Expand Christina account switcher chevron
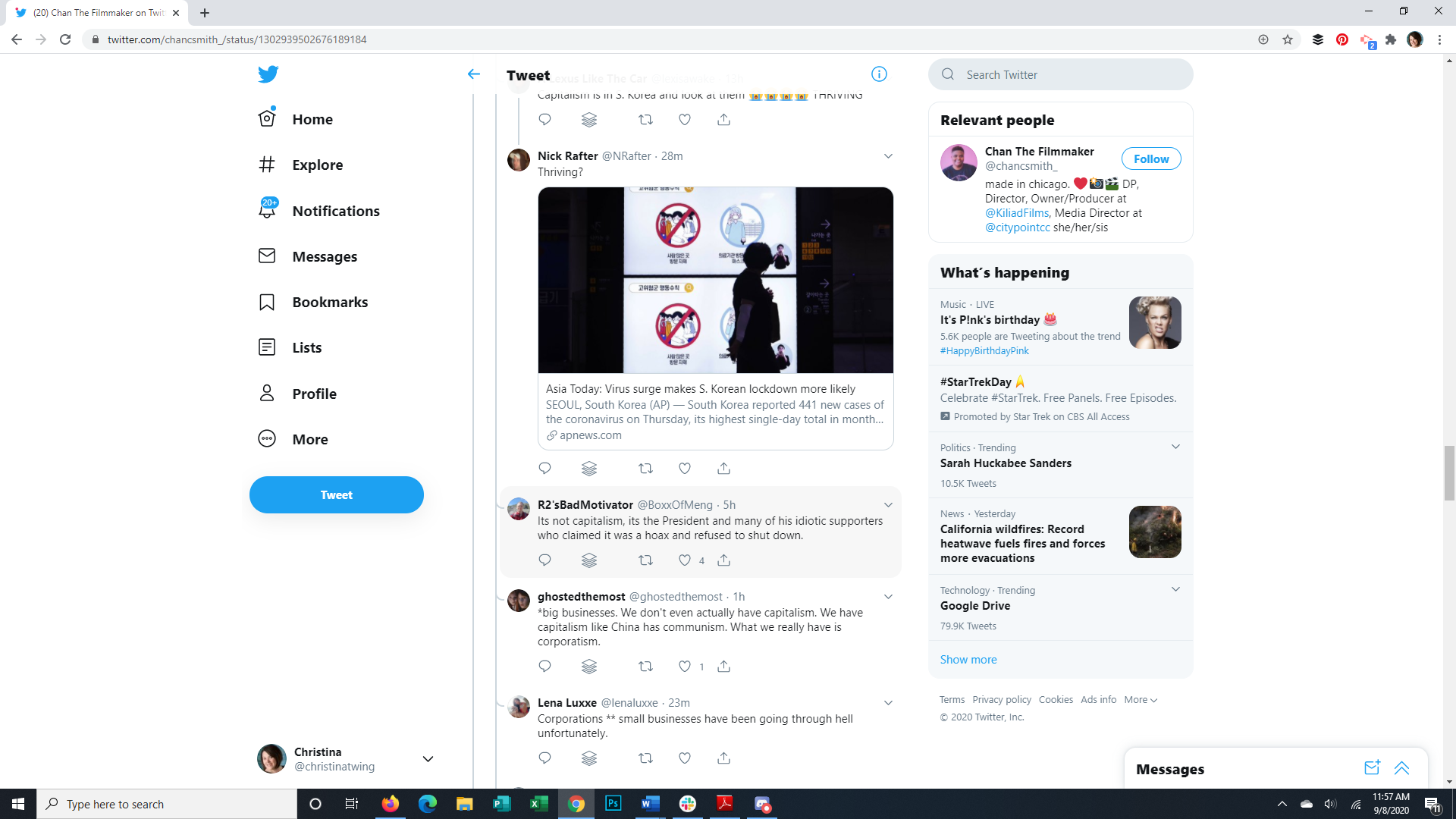 428,759
